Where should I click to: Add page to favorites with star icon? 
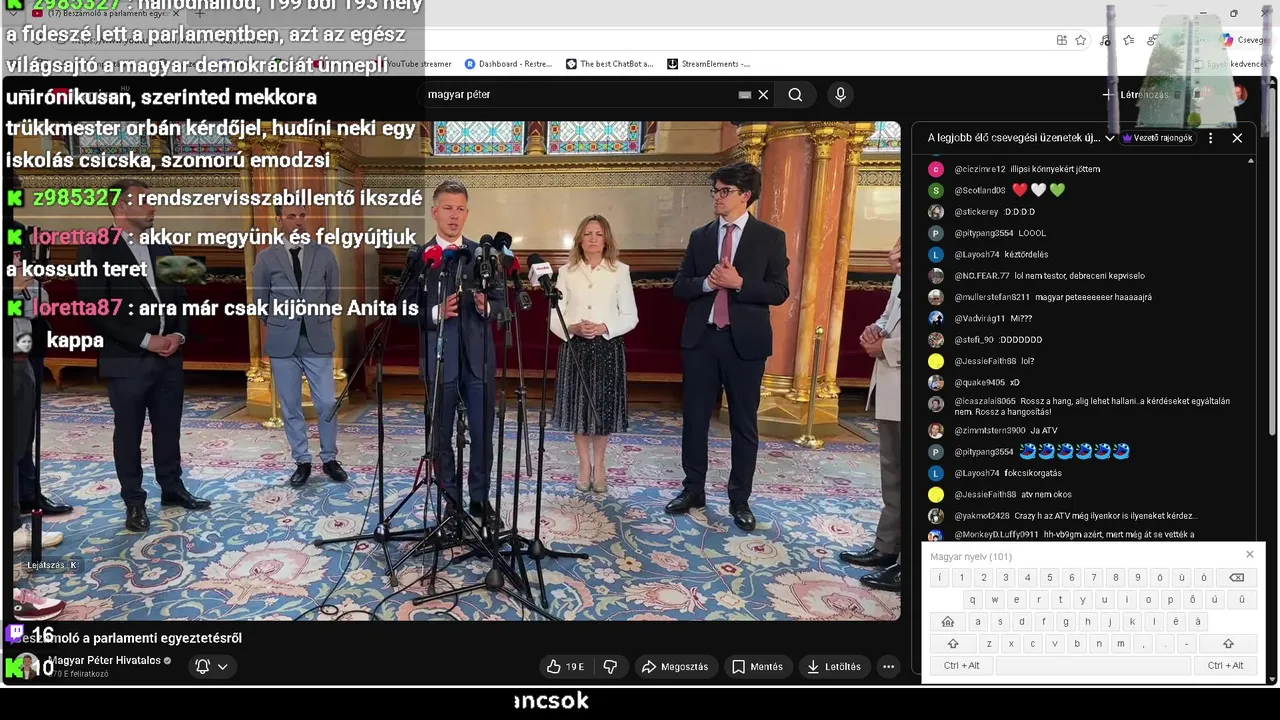coord(1081,40)
